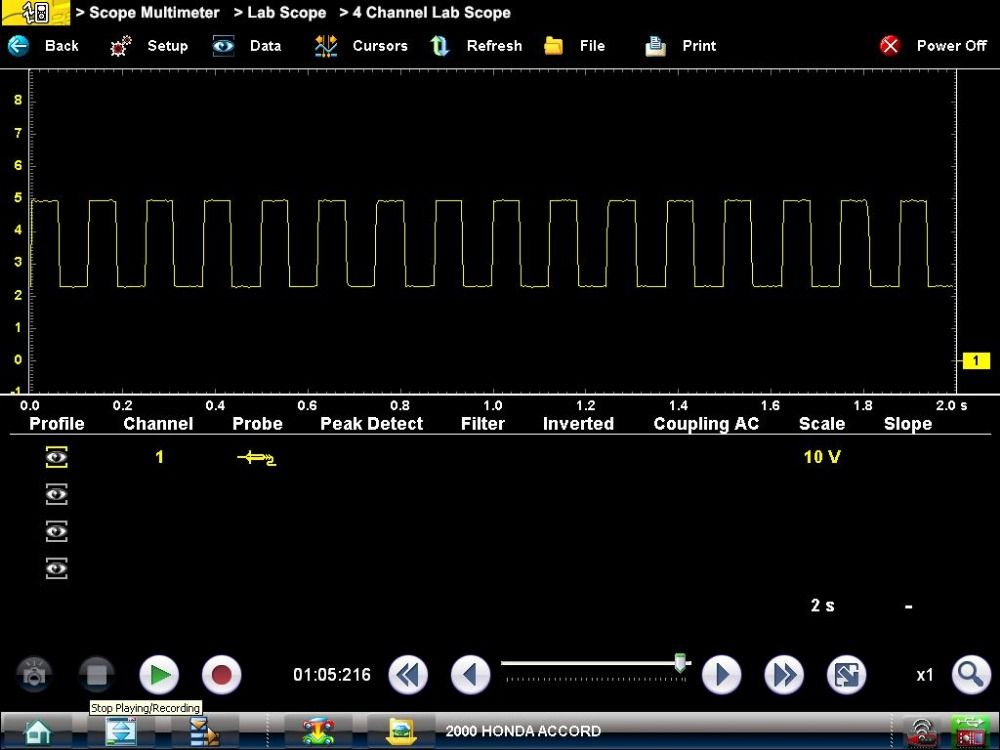Click the Power Off button
This screenshot has width=1000, height=750.
coord(933,46)
